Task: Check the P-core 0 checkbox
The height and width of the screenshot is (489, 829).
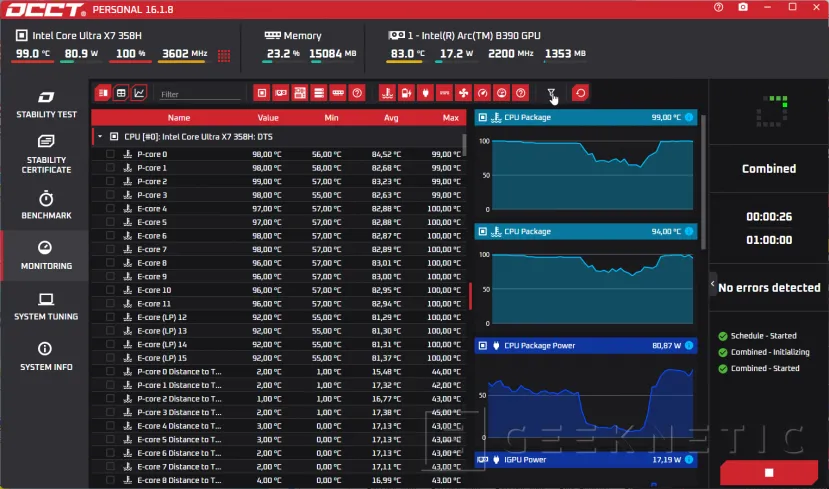Action: (x=110, y=154)
